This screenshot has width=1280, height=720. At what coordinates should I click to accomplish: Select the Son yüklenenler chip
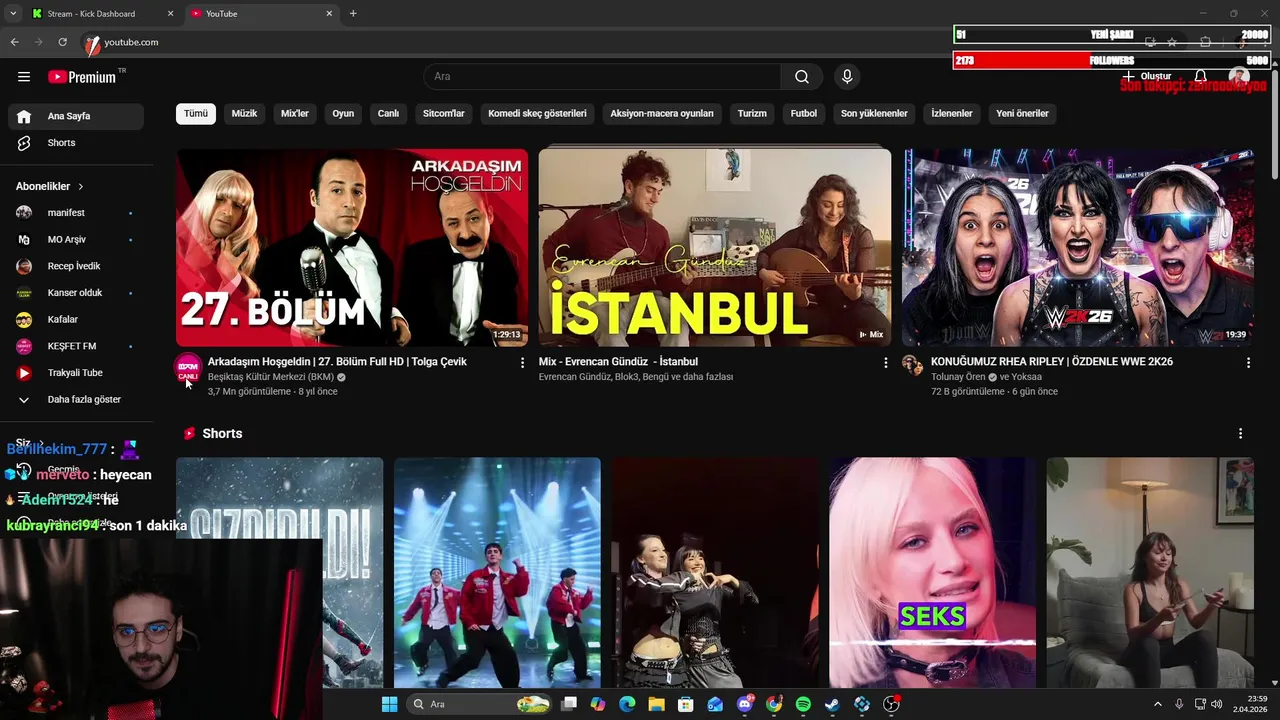[874, 114]
